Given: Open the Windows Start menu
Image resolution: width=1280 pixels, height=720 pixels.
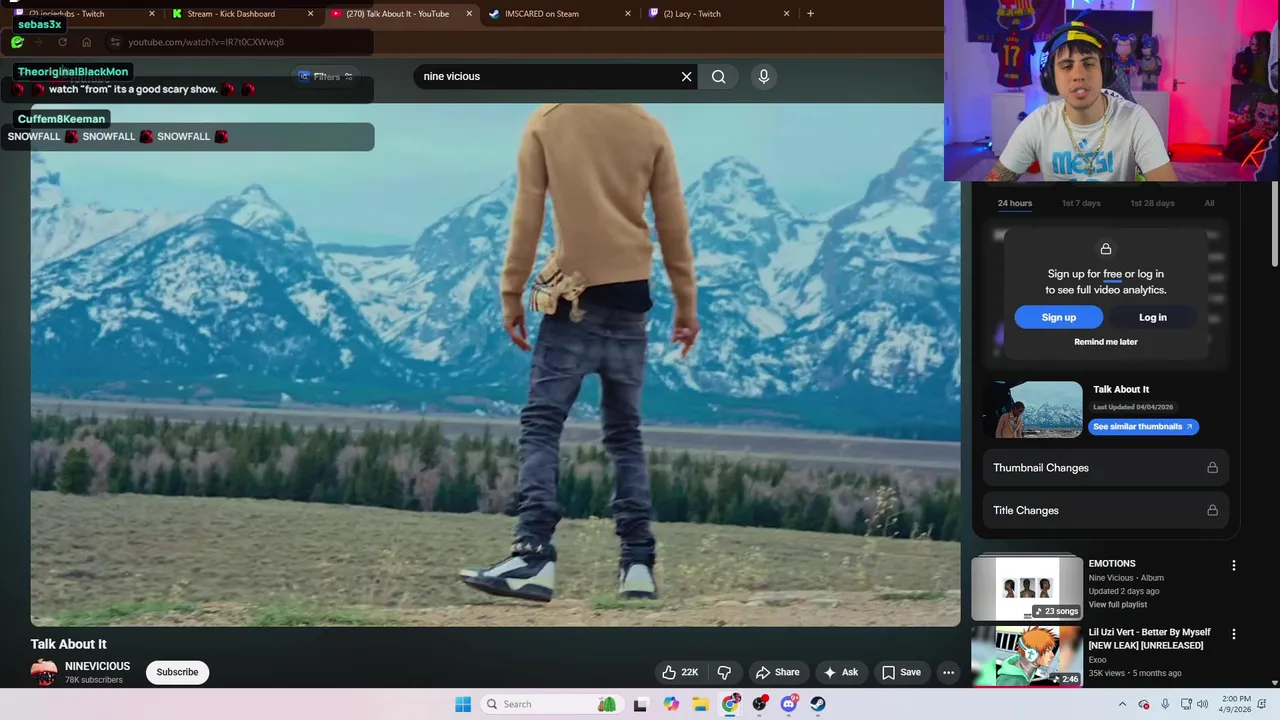Looking at the screenshot, I should pos(463,704).
